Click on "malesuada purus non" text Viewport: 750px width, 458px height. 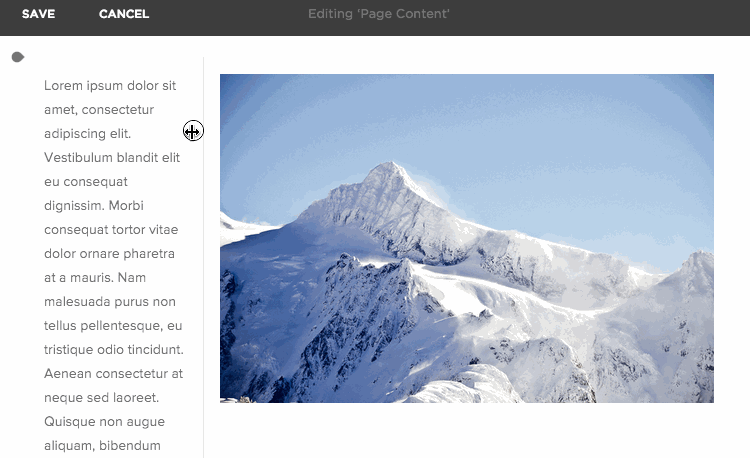tap(110, 302)
